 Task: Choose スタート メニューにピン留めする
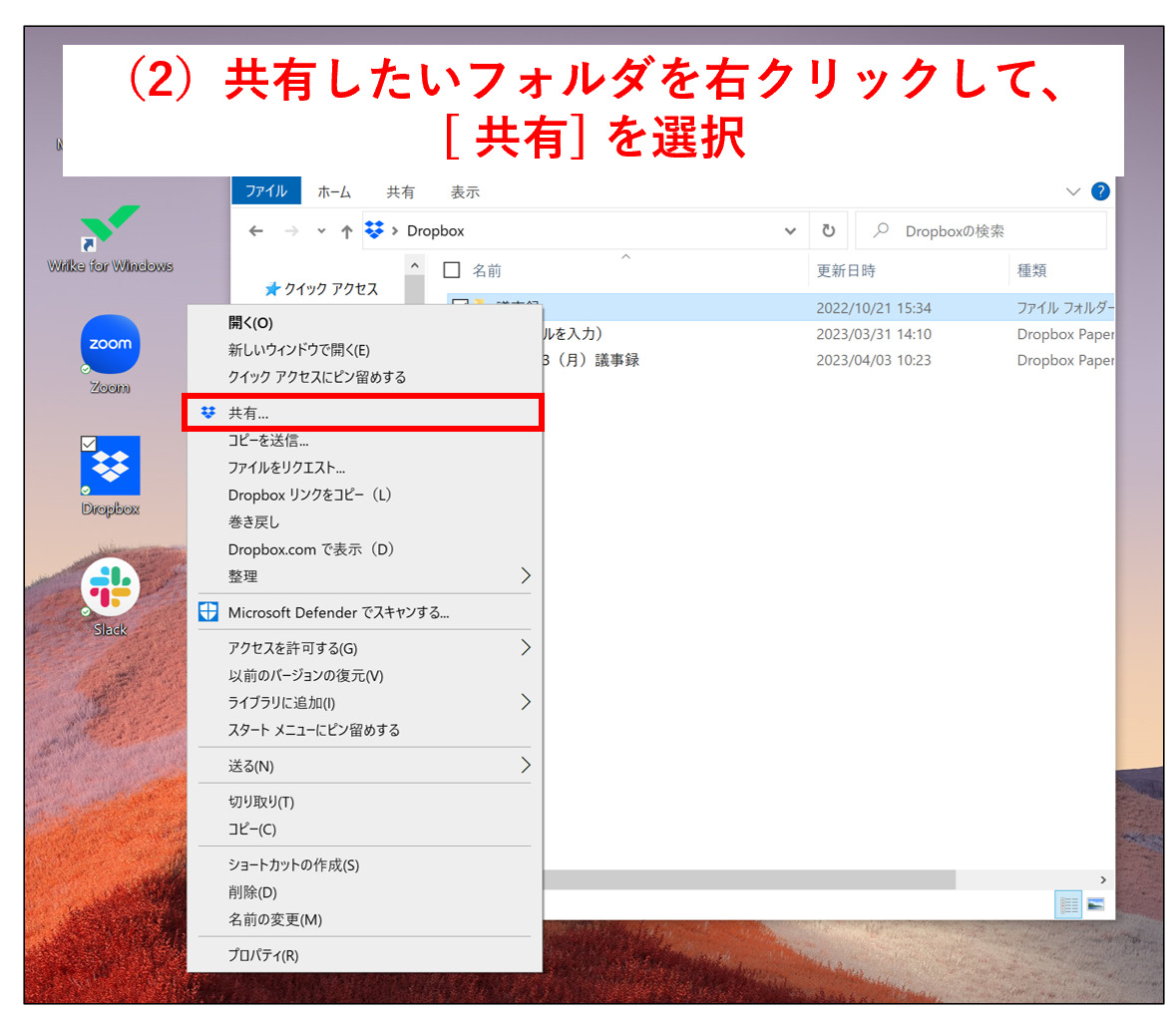[x=364, y=730]
